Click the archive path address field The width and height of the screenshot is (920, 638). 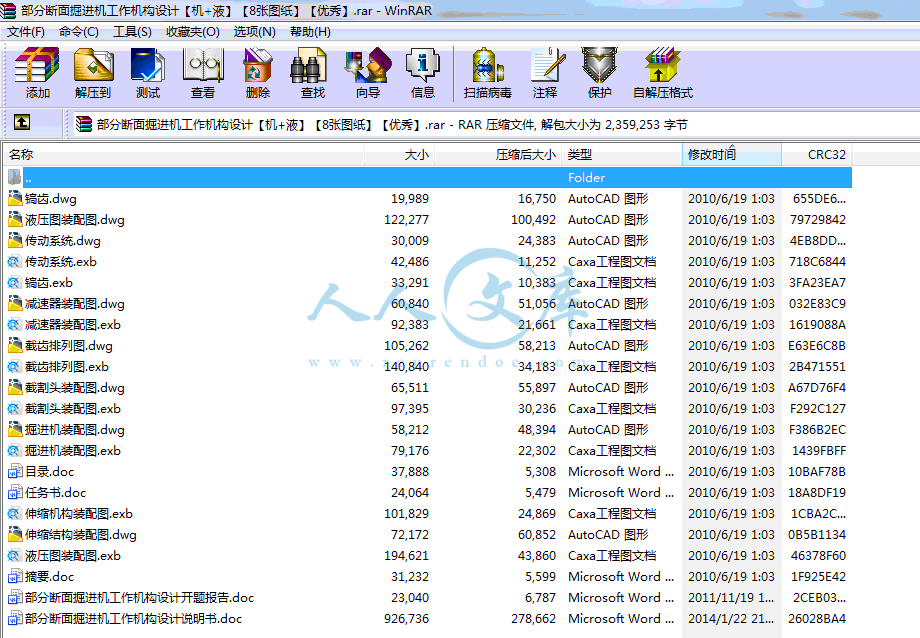495,124
